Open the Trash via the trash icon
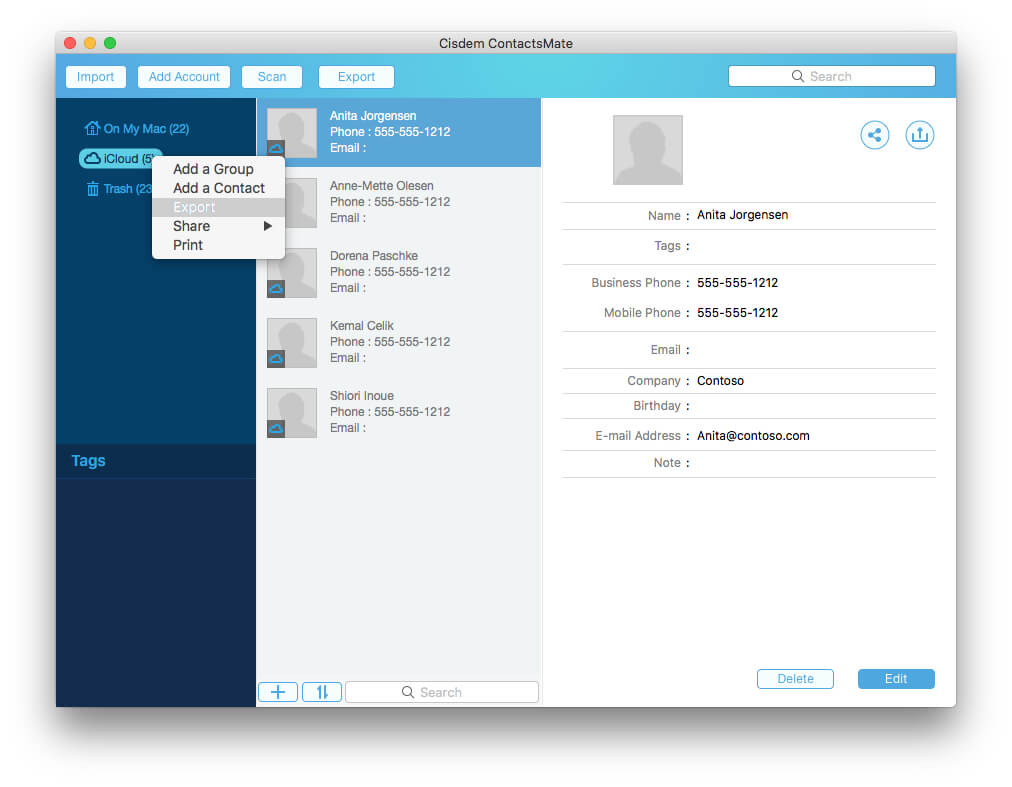The height and width of the screenshot is (787, 1012). 94,188
